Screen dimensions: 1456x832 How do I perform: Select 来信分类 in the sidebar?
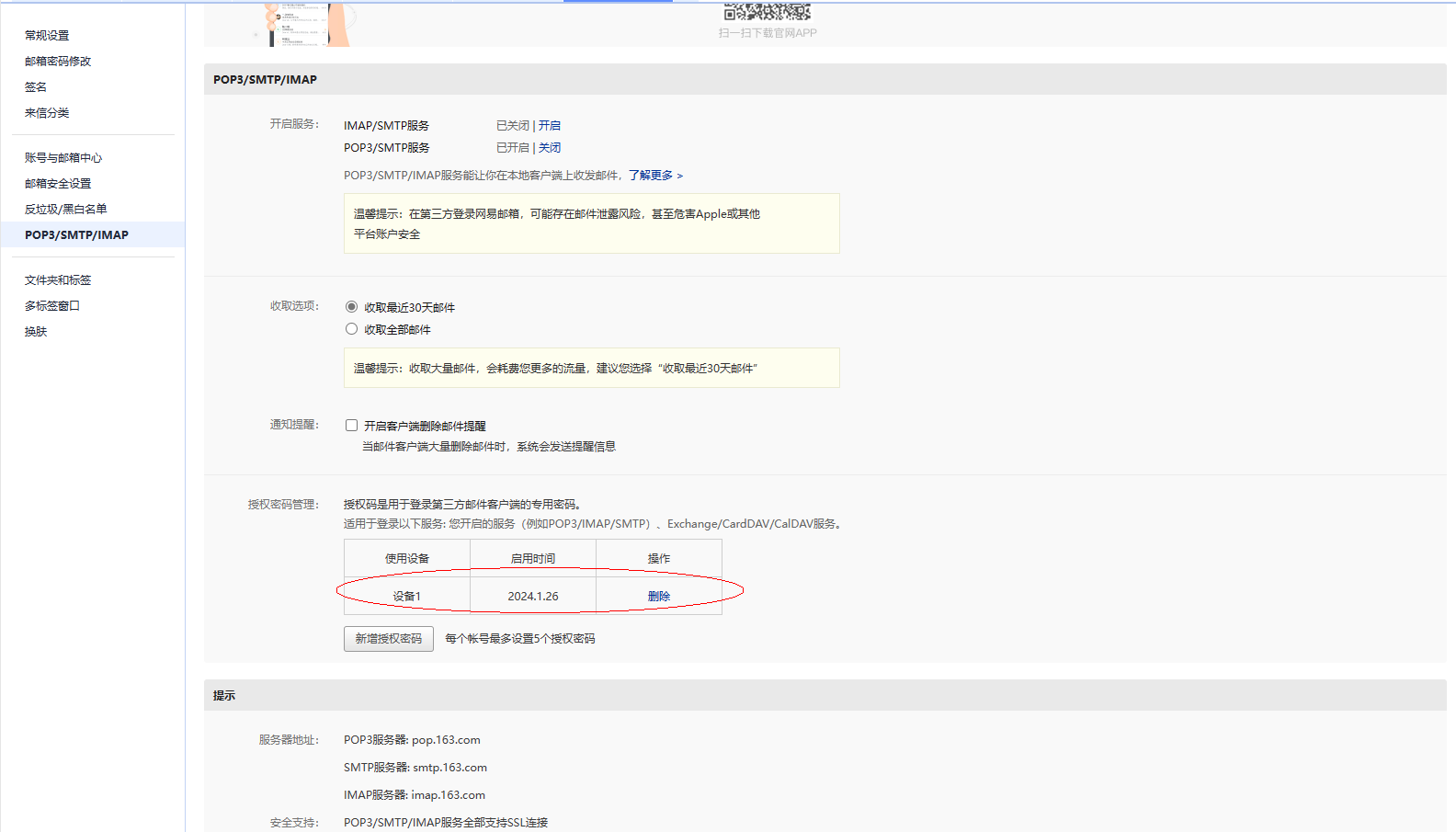click(47, 113)
